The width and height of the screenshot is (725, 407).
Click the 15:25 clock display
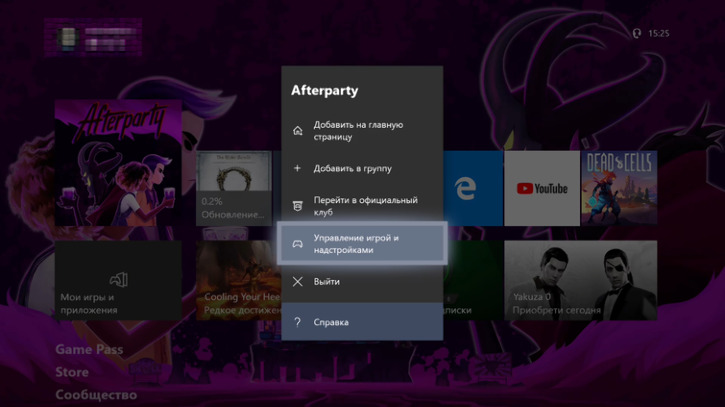coord(658,33)
